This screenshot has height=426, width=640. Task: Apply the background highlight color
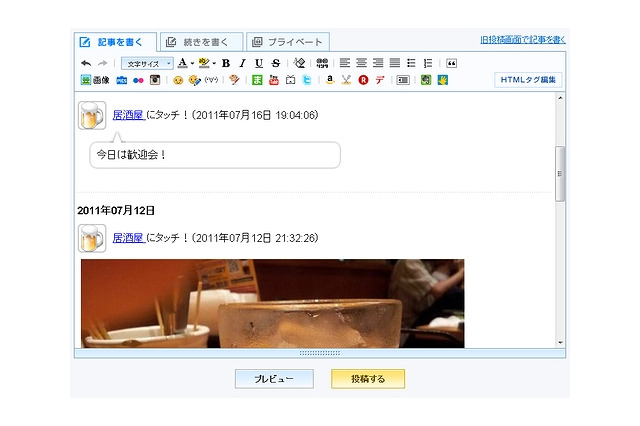pyautogui.click(x=204, y=63)
